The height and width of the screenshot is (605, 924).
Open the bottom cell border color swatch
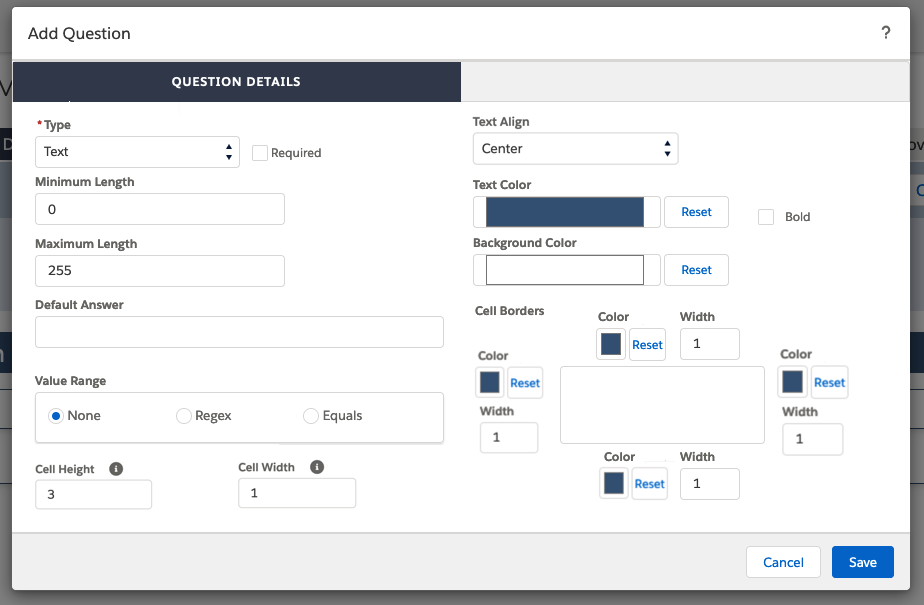point(614,483)
